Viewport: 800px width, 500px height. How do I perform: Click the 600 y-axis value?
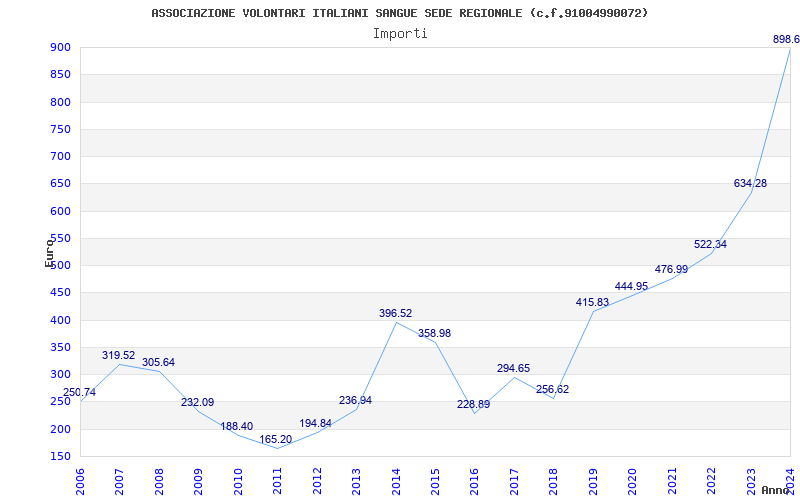pos(60,211)
